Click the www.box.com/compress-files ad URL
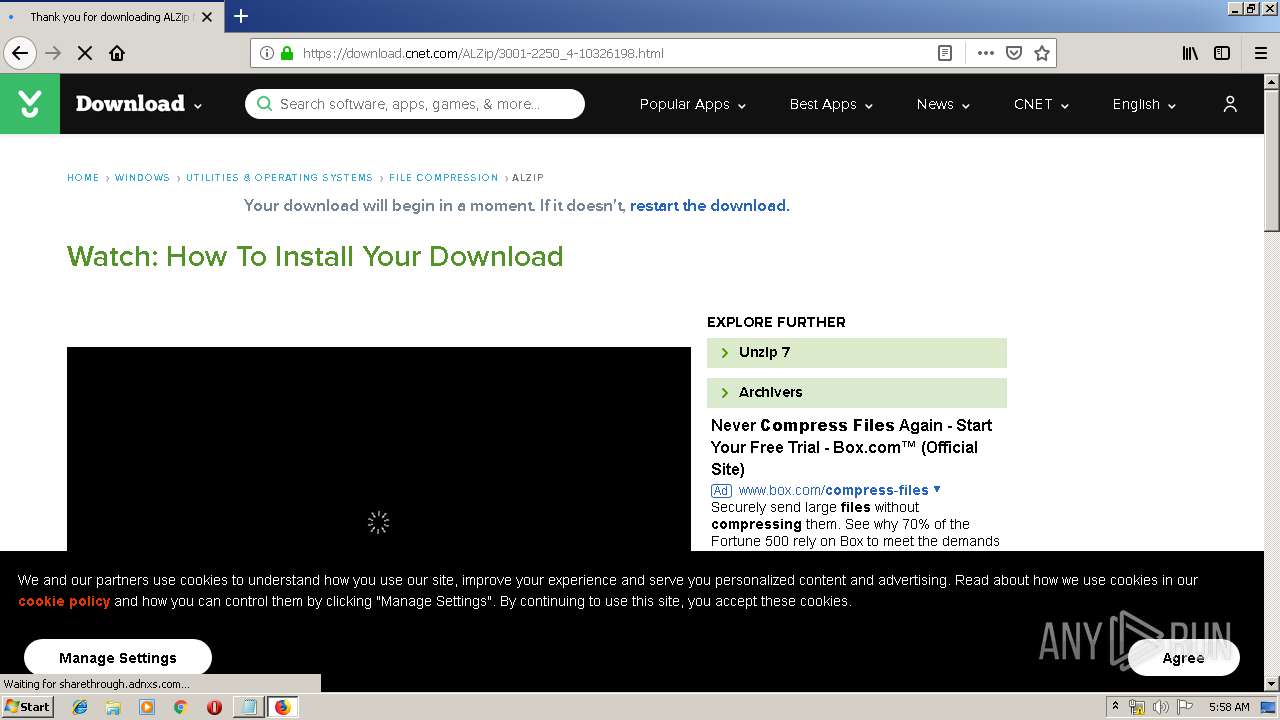The height and width of the screenshot is (720, 1280). click(833, 490)
